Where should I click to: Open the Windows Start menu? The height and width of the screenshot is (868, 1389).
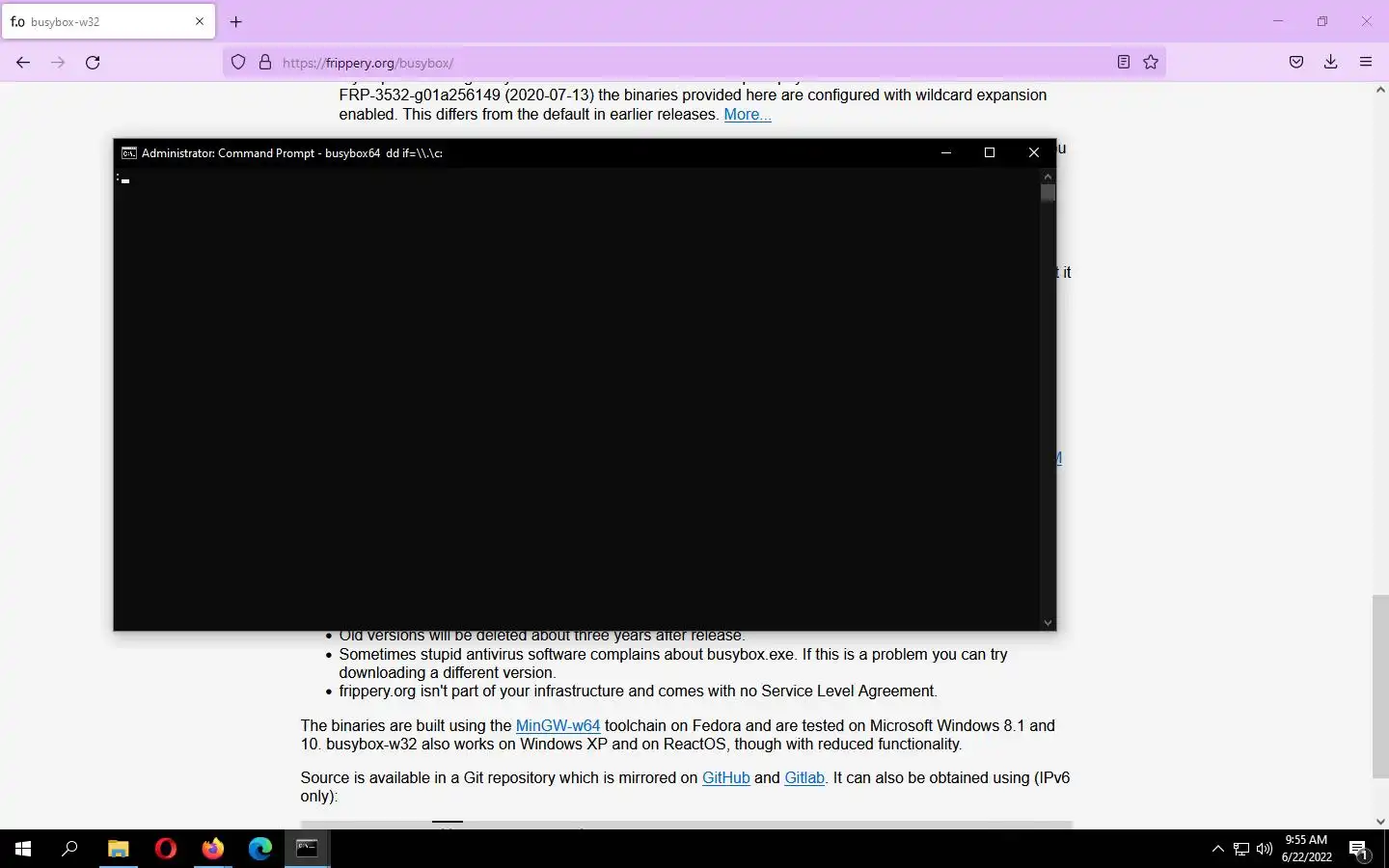(x=23, y=849)
